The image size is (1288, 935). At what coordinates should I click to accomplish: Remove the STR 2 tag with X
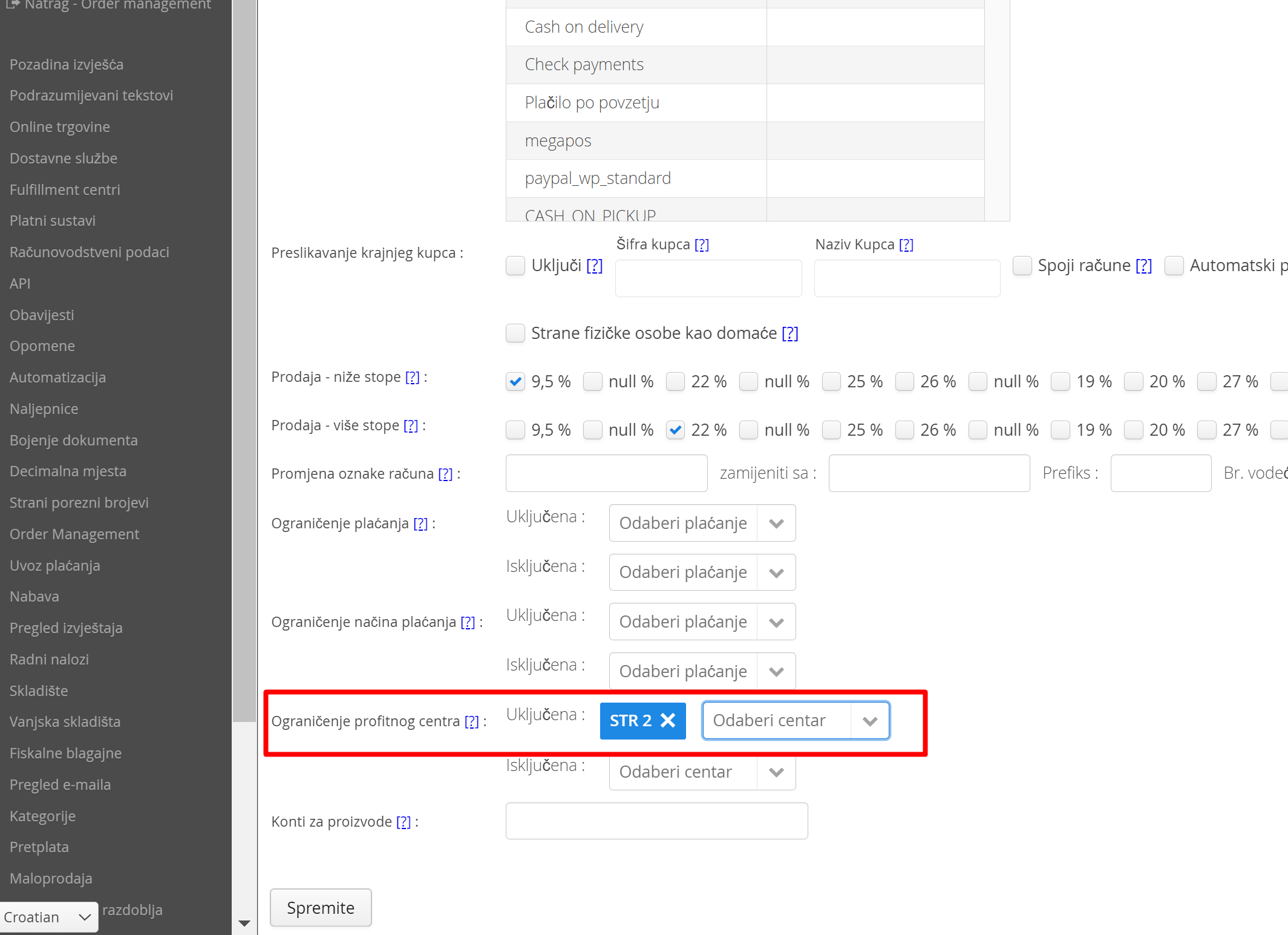pyautogui.click(x=668, y=720)
